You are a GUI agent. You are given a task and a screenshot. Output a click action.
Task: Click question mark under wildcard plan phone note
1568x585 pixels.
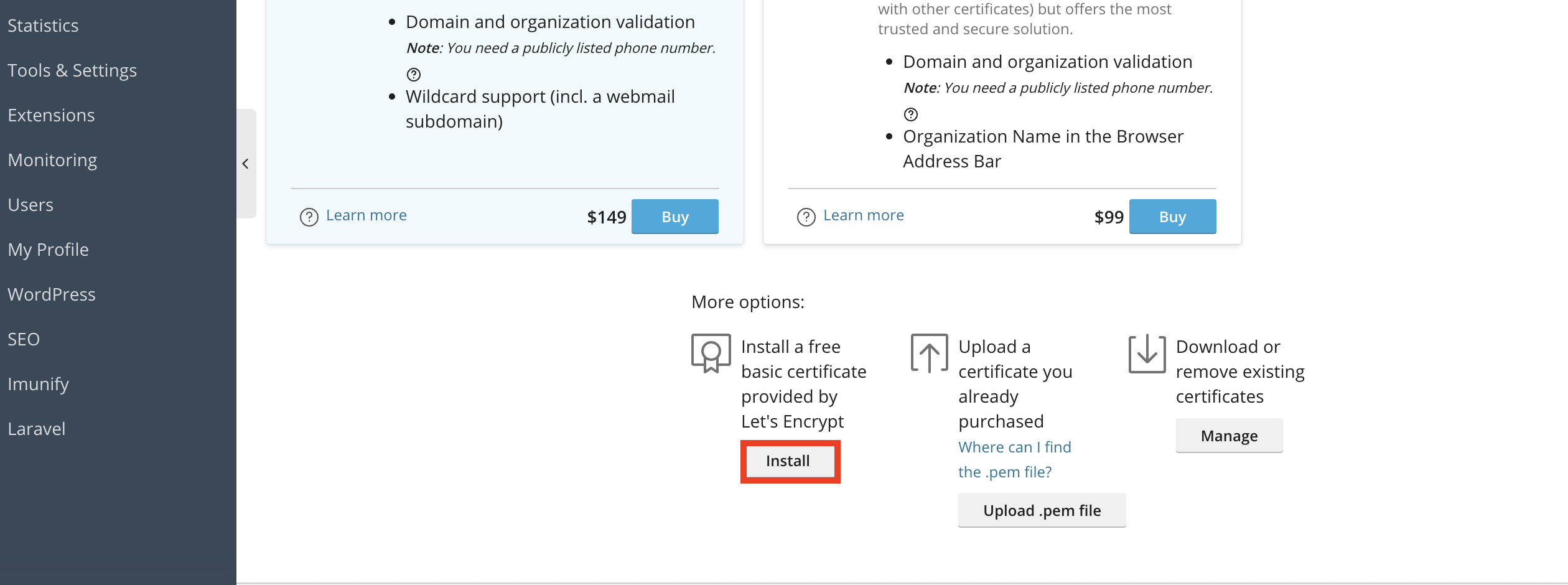point(414,75)
